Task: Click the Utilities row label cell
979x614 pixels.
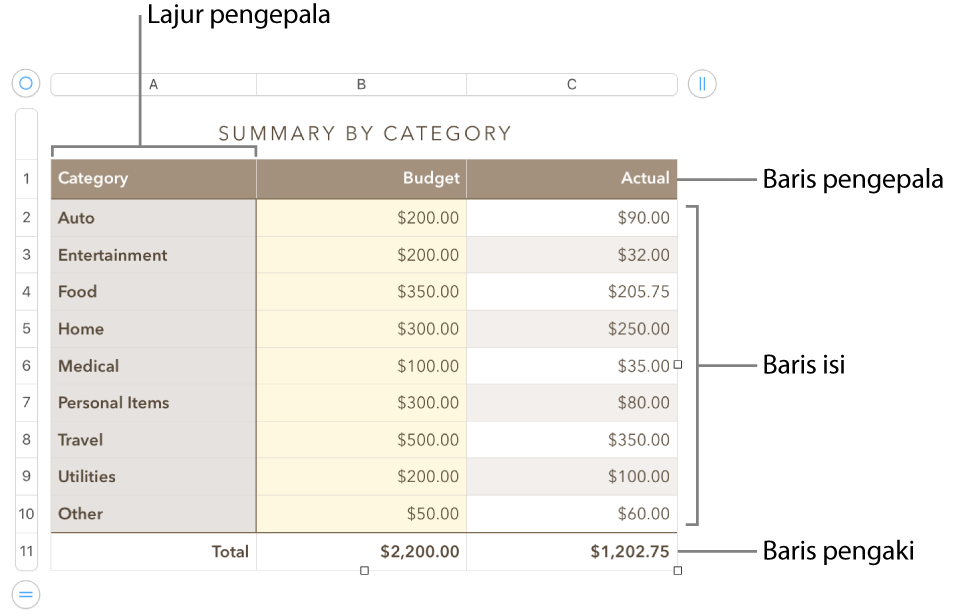Action: (152, 476)
